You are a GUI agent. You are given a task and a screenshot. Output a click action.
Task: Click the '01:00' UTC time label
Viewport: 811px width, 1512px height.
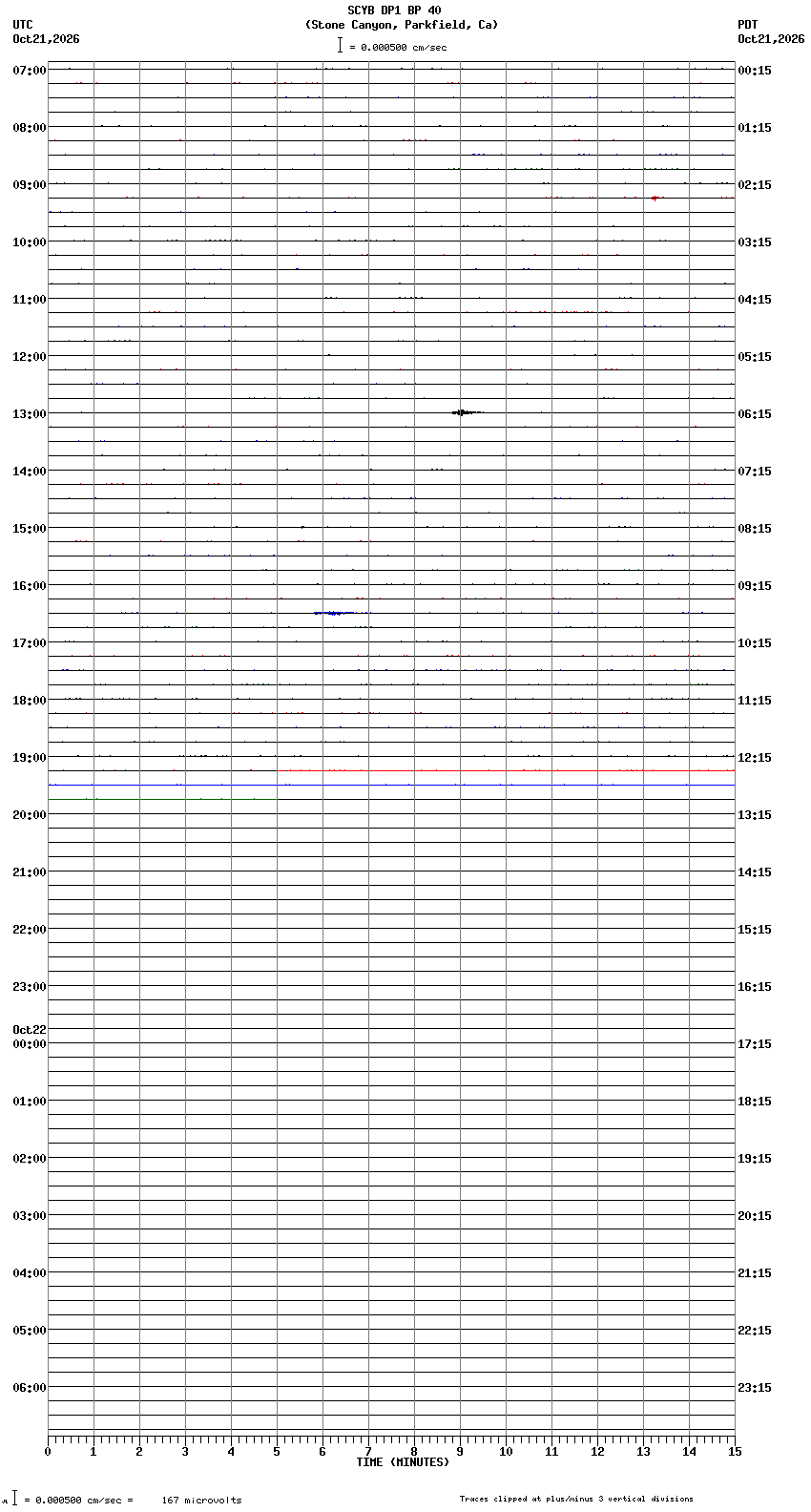click(30, 1102)
